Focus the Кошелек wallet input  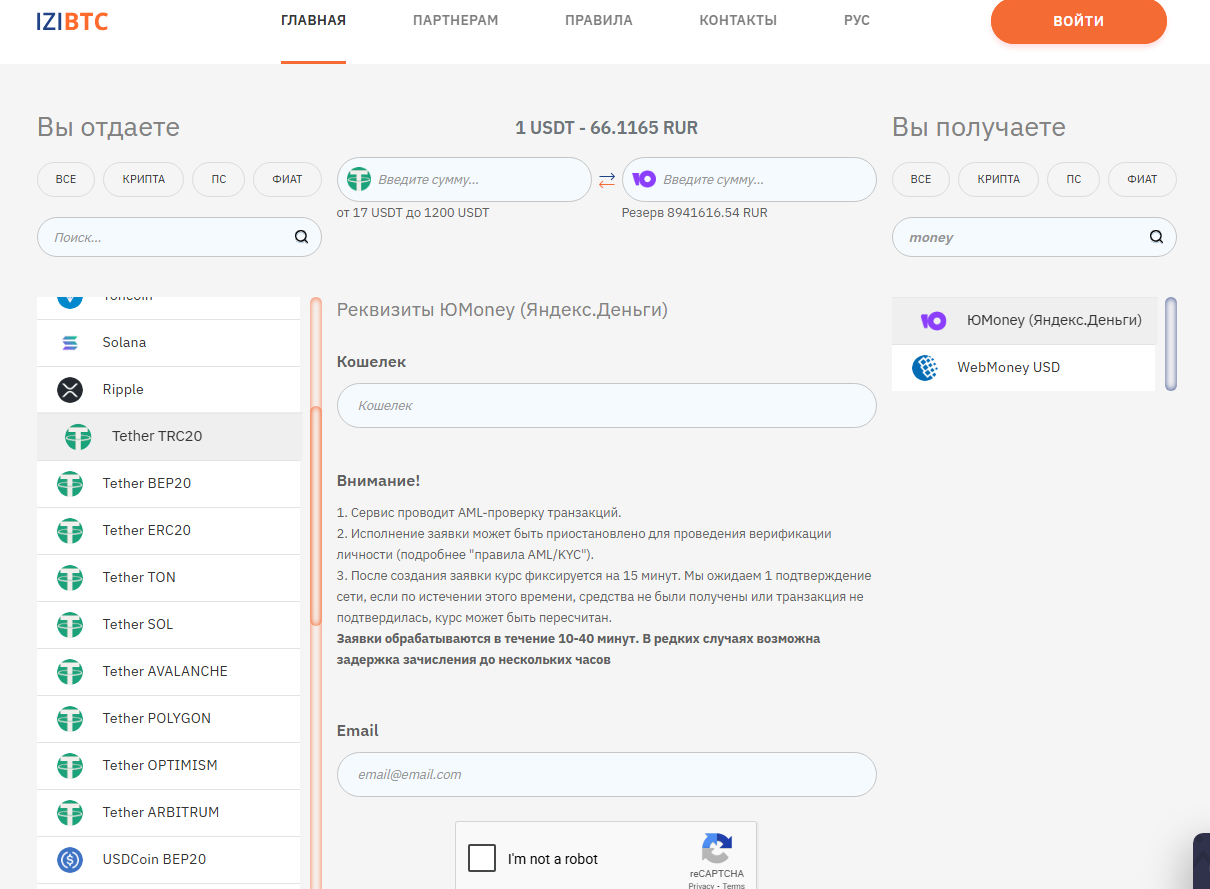pos(607,406)
